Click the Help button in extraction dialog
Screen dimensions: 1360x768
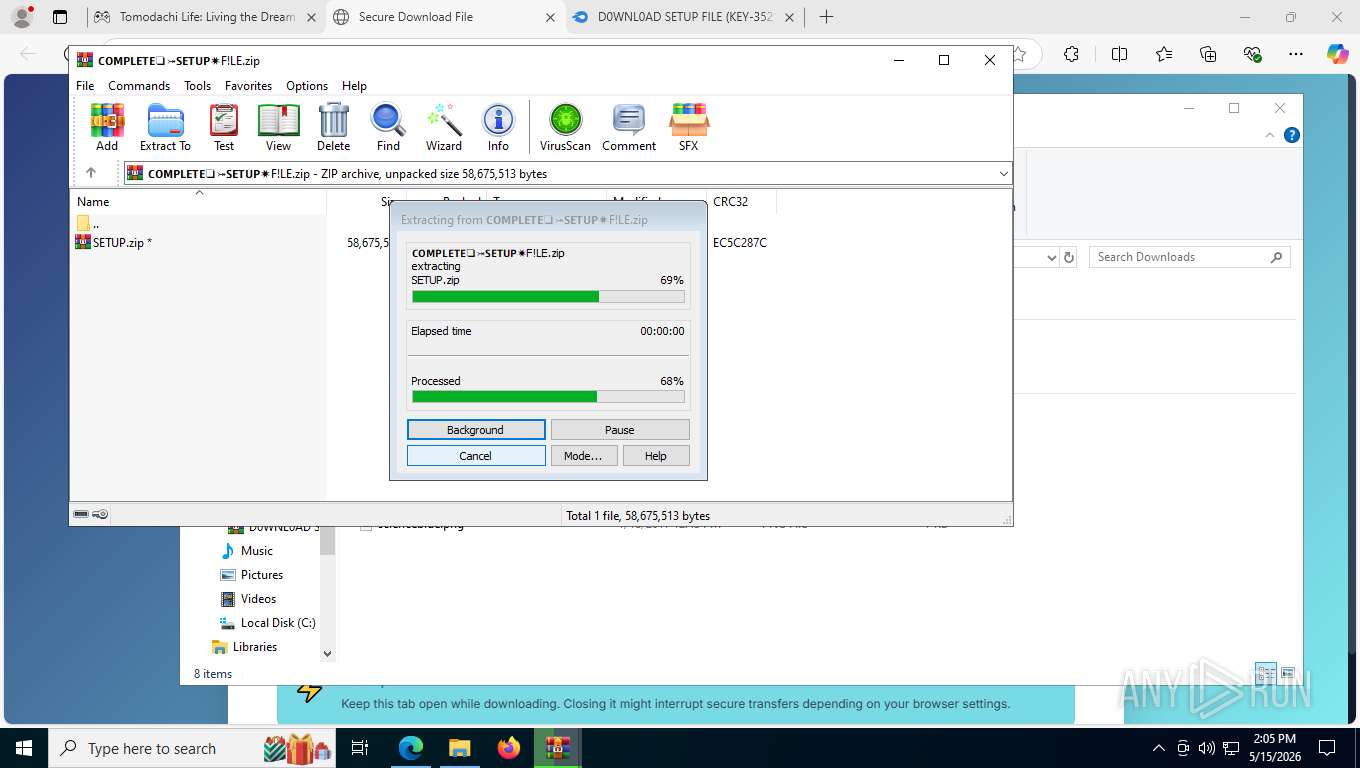click(656, 456)
